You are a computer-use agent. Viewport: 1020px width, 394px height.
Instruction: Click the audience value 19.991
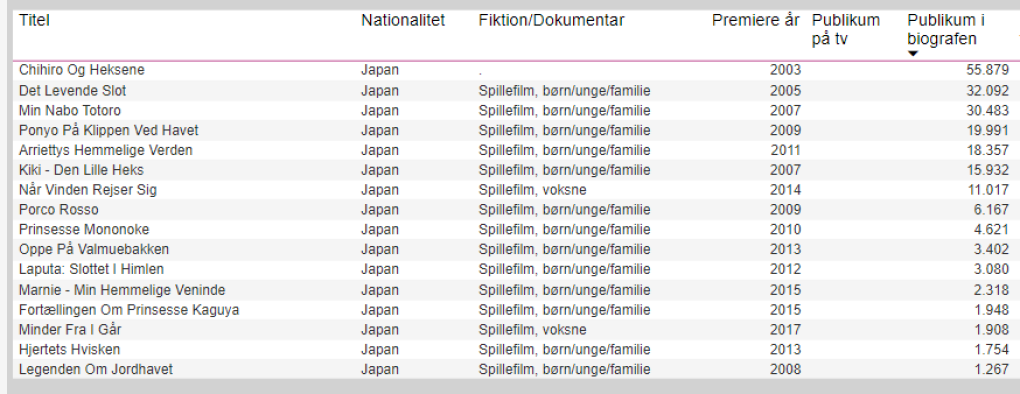[987, 130]
